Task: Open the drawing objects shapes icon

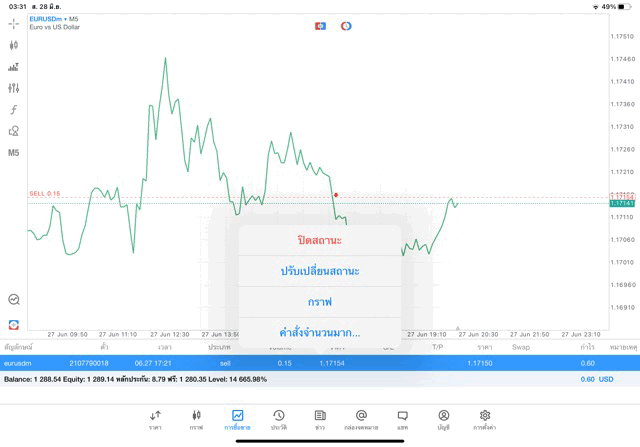Action: (14, 131)
